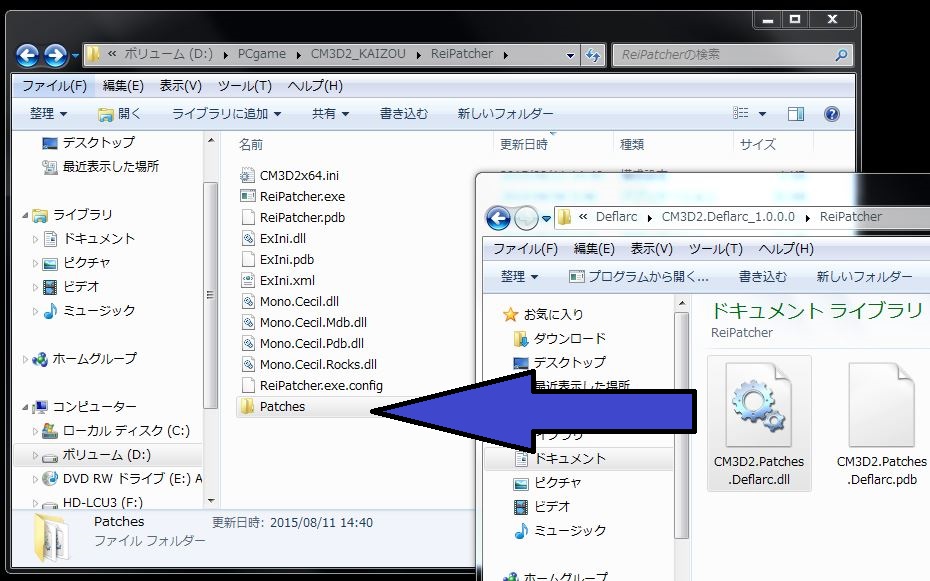Open ヘルプ(H) menu in back window
Viewport: 930px width, 581px height.
click(x=315, y=86)
